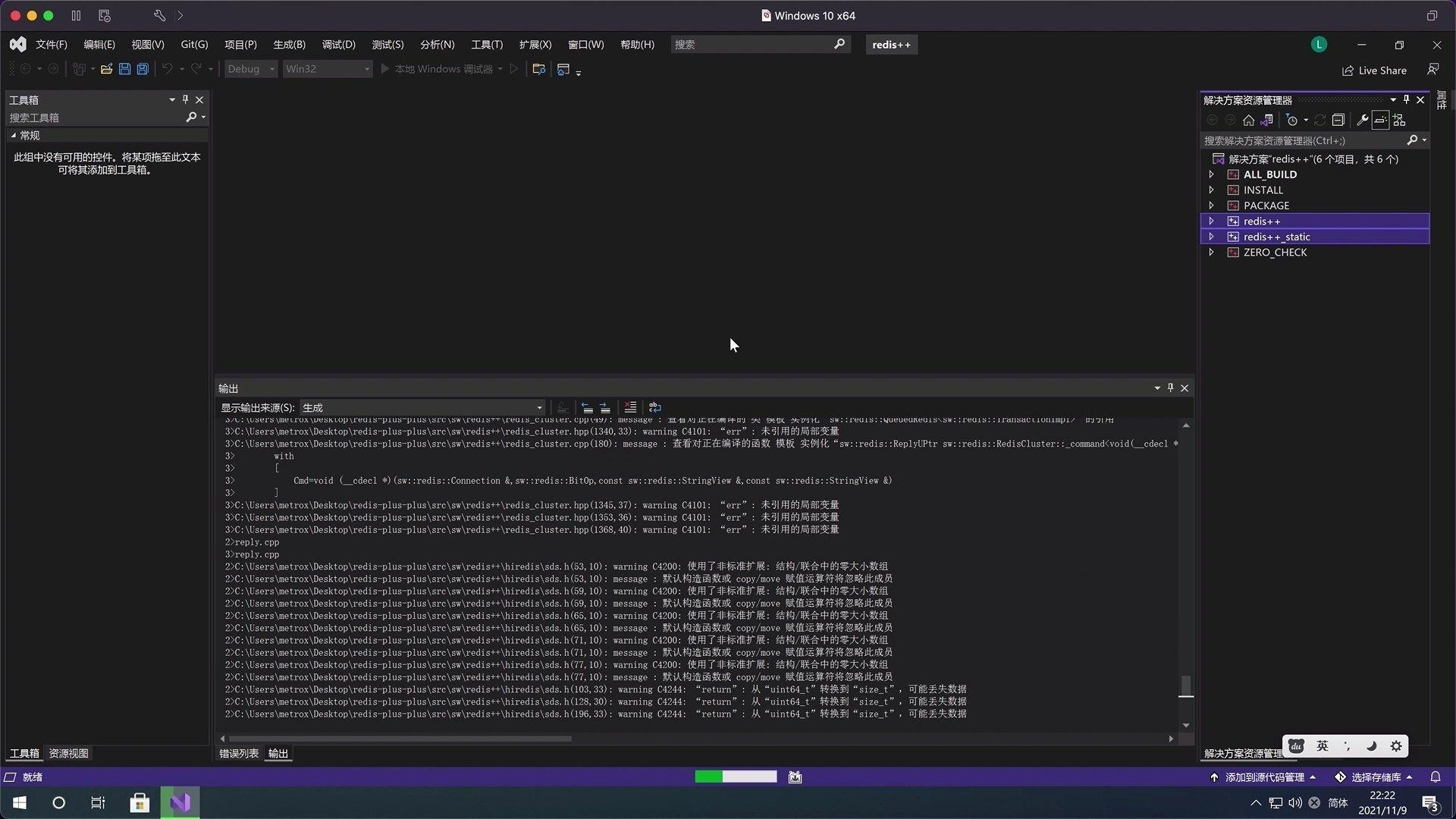The image size is (1456, 819).
Task: Pin the Toolbox panel
Action: pos(185,99)
